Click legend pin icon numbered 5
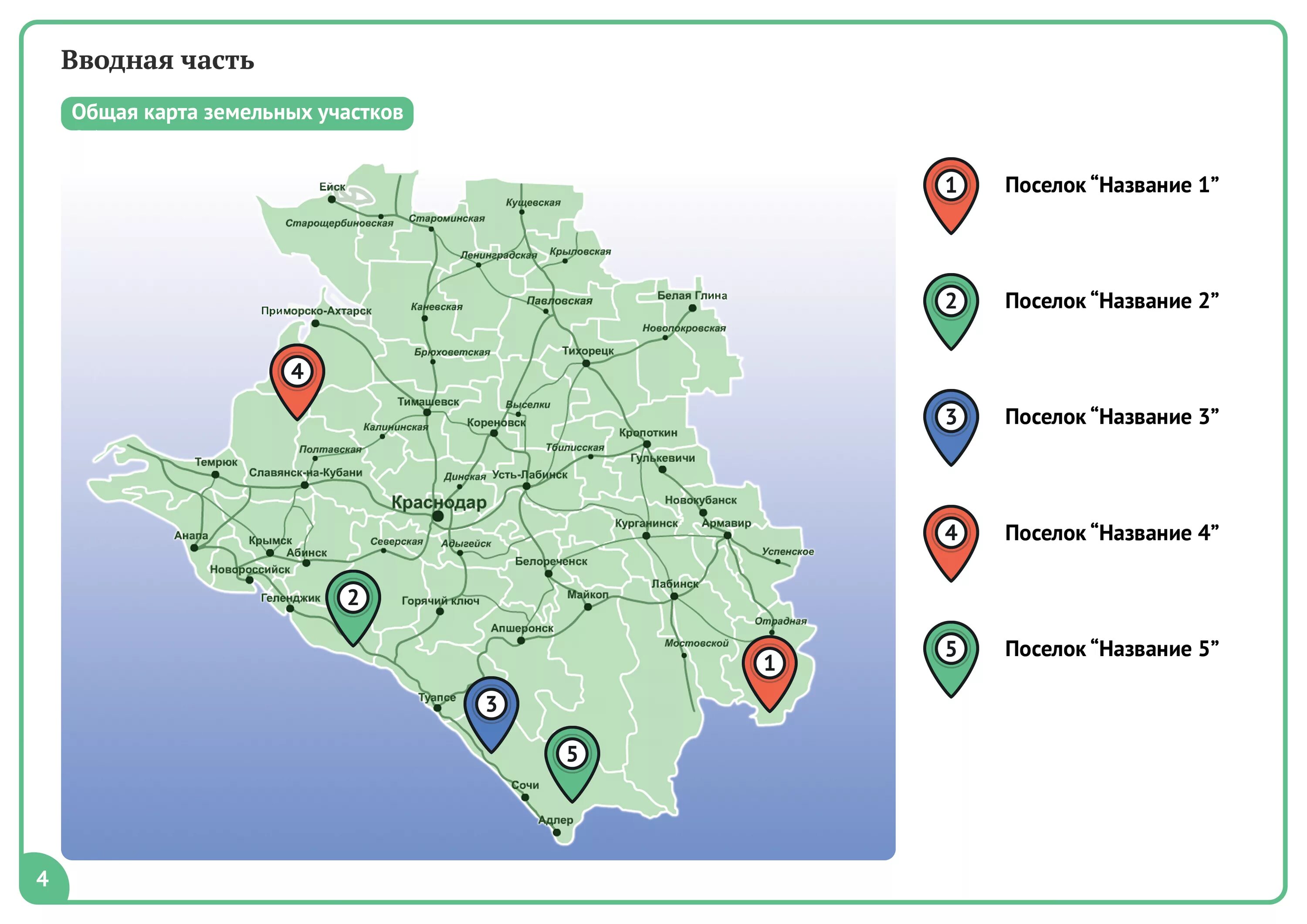 [951, 659]
